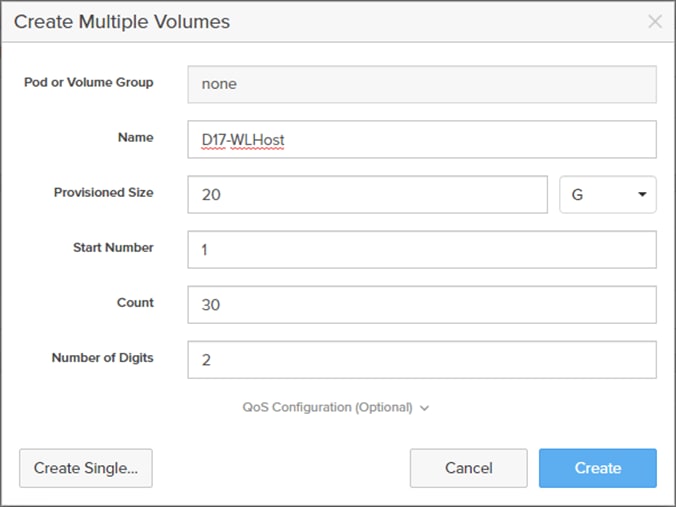
Task: Click the caret arrow in unit selector
Action: tap(642, 195)
